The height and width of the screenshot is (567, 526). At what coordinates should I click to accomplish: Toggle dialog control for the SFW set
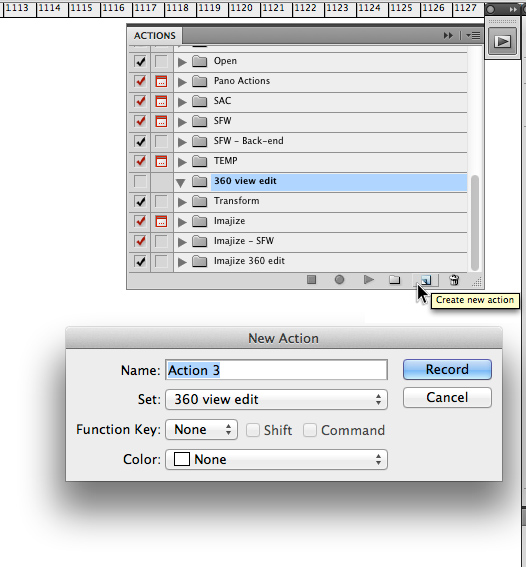161,121
